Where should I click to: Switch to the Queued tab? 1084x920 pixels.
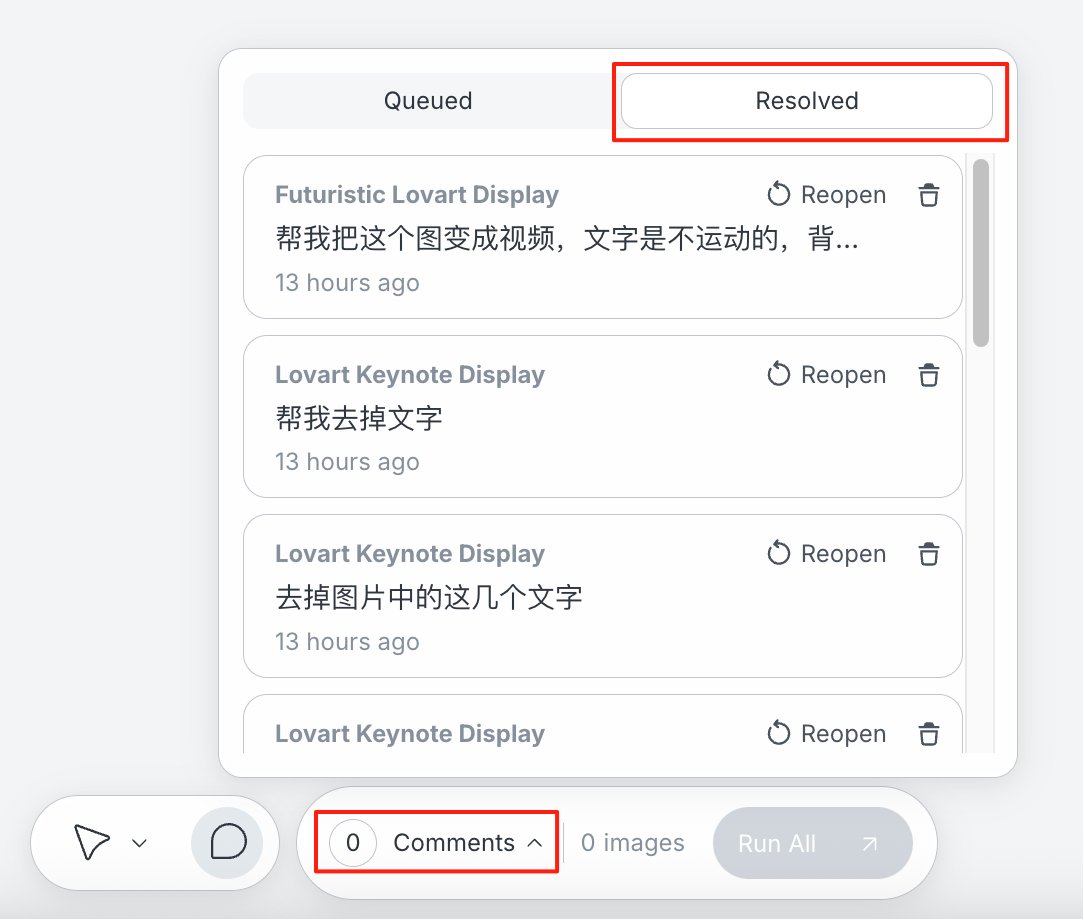click(x=428, y=101)
